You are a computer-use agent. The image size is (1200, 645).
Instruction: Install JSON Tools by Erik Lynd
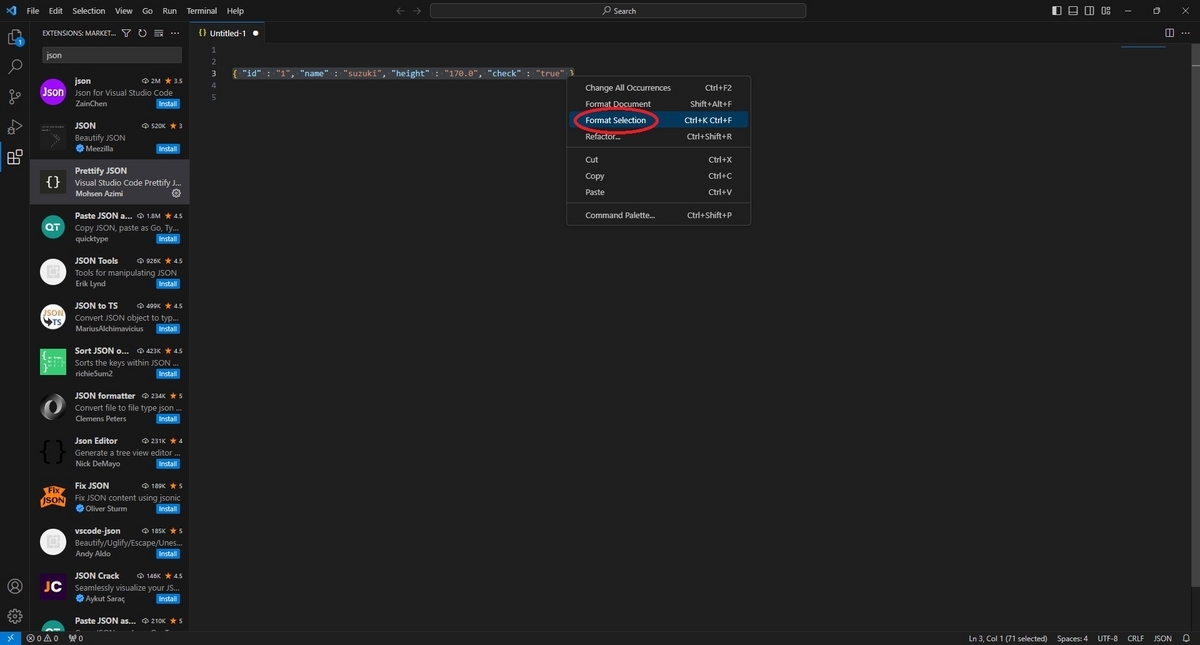(168, 284)
